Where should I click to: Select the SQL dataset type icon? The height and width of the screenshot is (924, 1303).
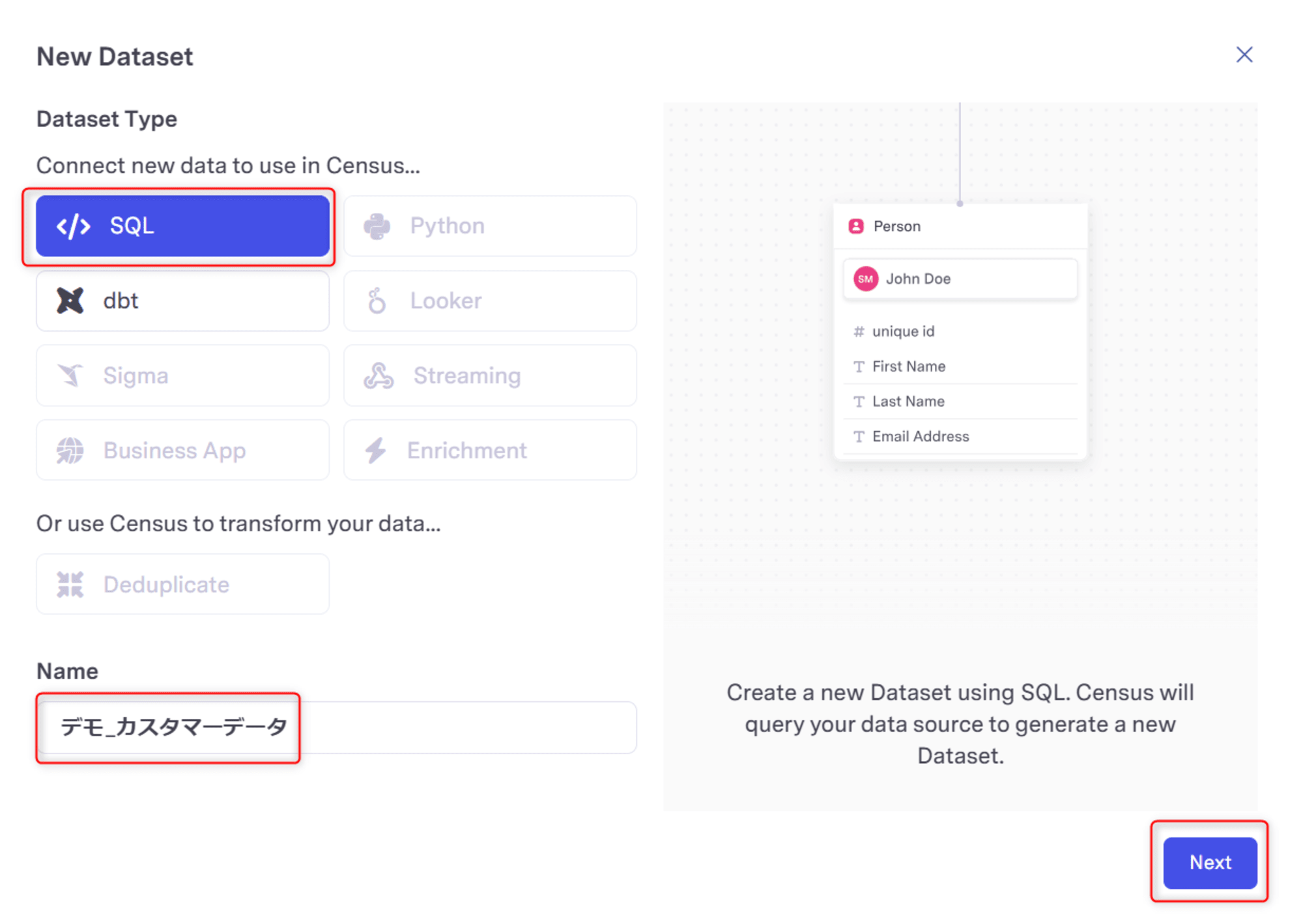pyautogui.click(x=76, y=224)
